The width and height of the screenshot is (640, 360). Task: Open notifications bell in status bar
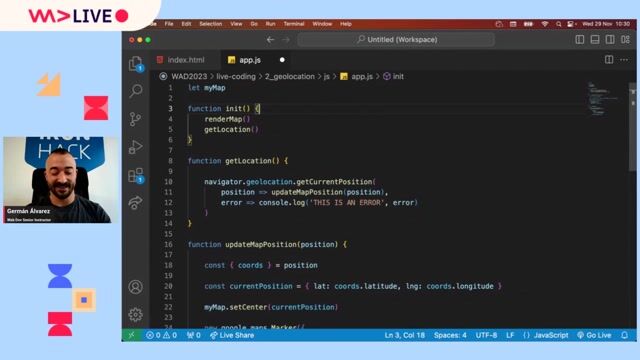point(624,335)
